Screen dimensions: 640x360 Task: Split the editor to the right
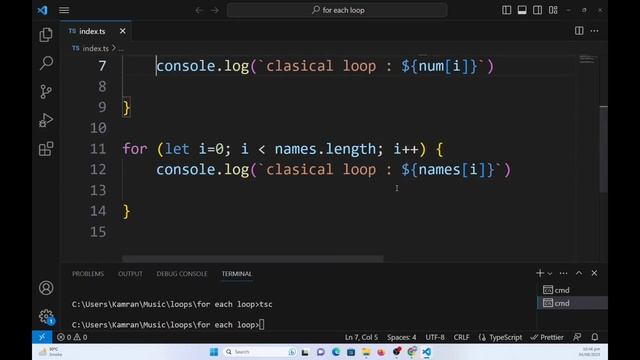(579, 31)
